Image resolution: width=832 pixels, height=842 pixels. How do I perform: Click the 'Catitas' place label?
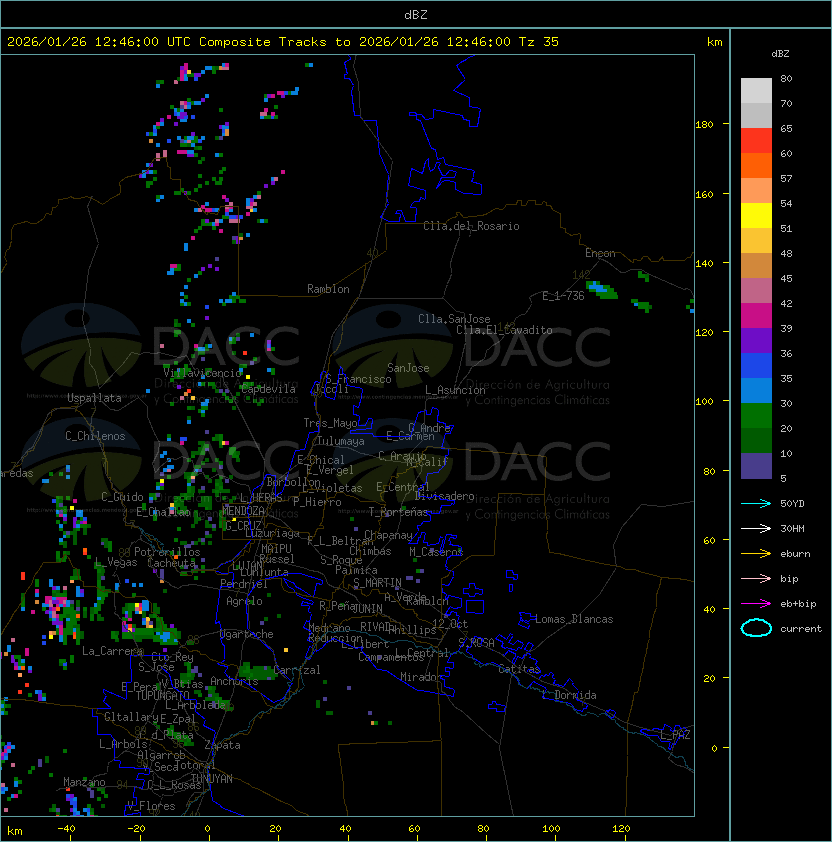(519, 669)
